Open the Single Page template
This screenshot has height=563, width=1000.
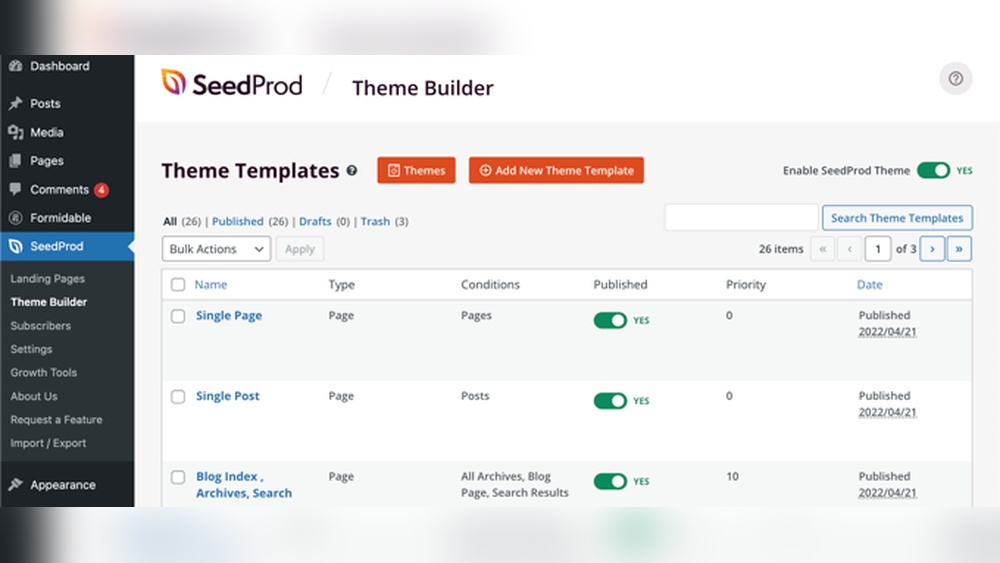coord(229,316)
